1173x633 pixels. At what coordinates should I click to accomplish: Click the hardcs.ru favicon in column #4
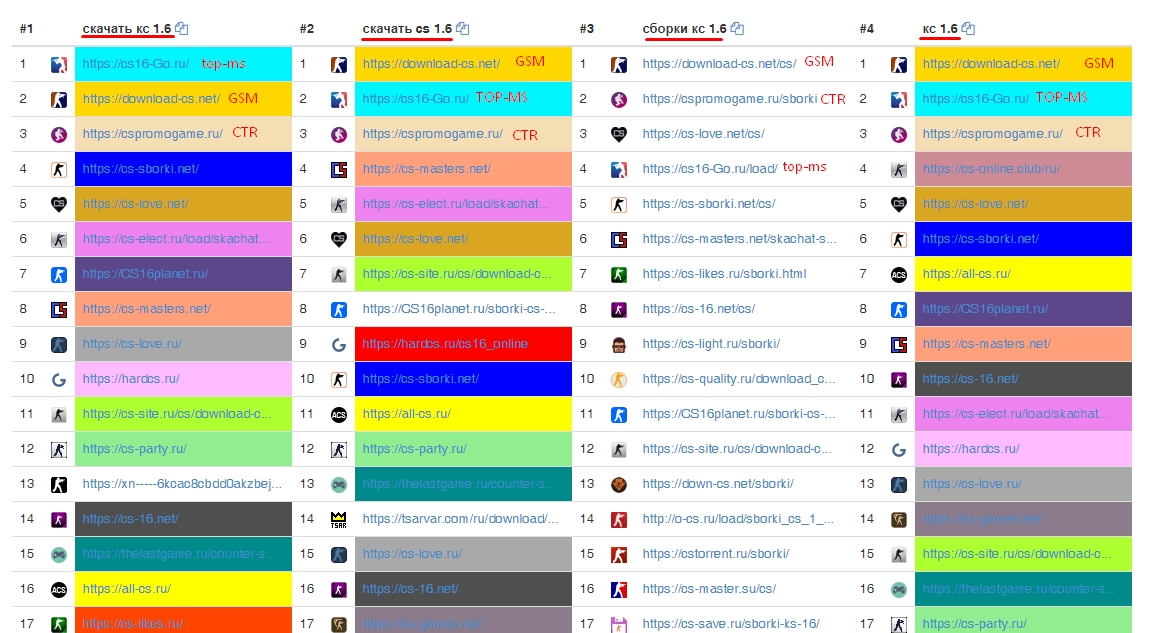coord(899,450)
